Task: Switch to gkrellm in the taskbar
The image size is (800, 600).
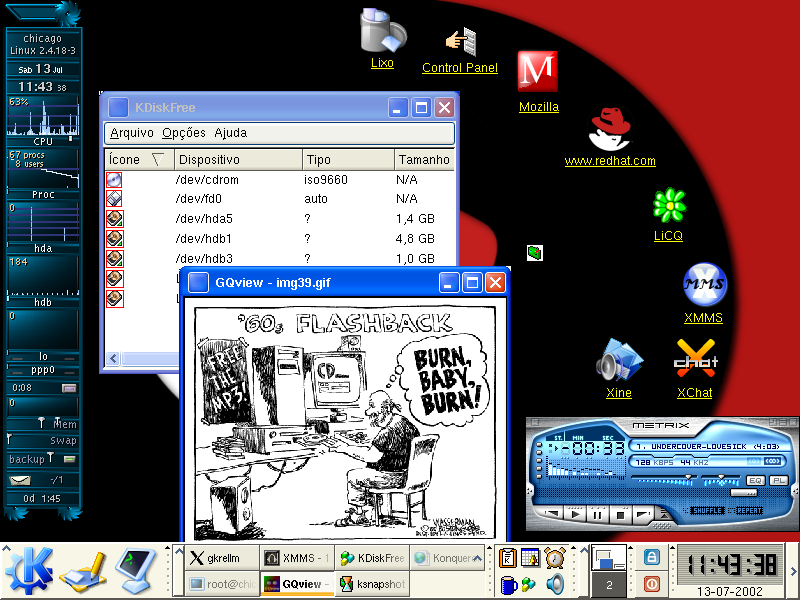Action: tap(222, 558)
